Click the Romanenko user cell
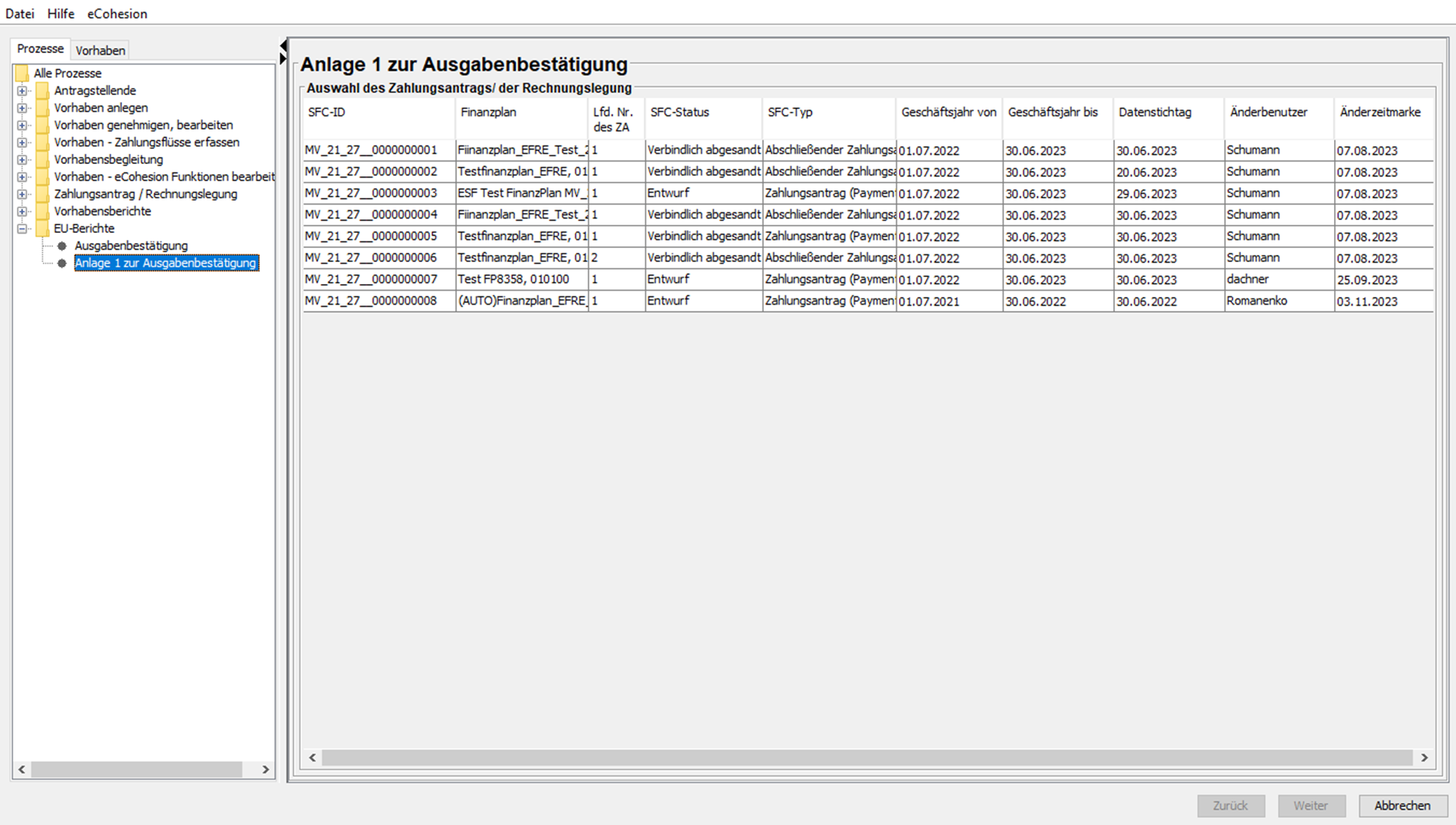The image size is (1456, 825). [x=1280, y=301]
